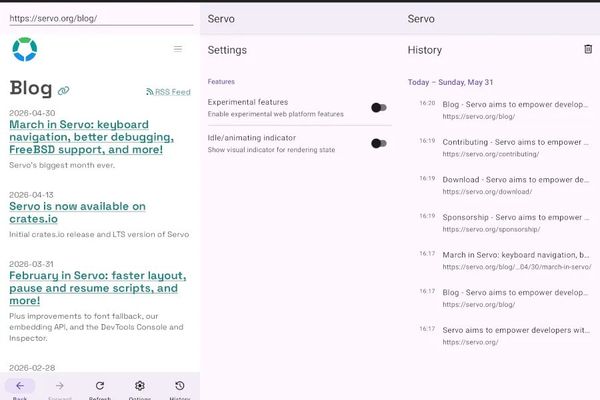600x400 pixels.
Task: Click Today – Sunday, May 31 header
Action: click(x=450, y=82)
